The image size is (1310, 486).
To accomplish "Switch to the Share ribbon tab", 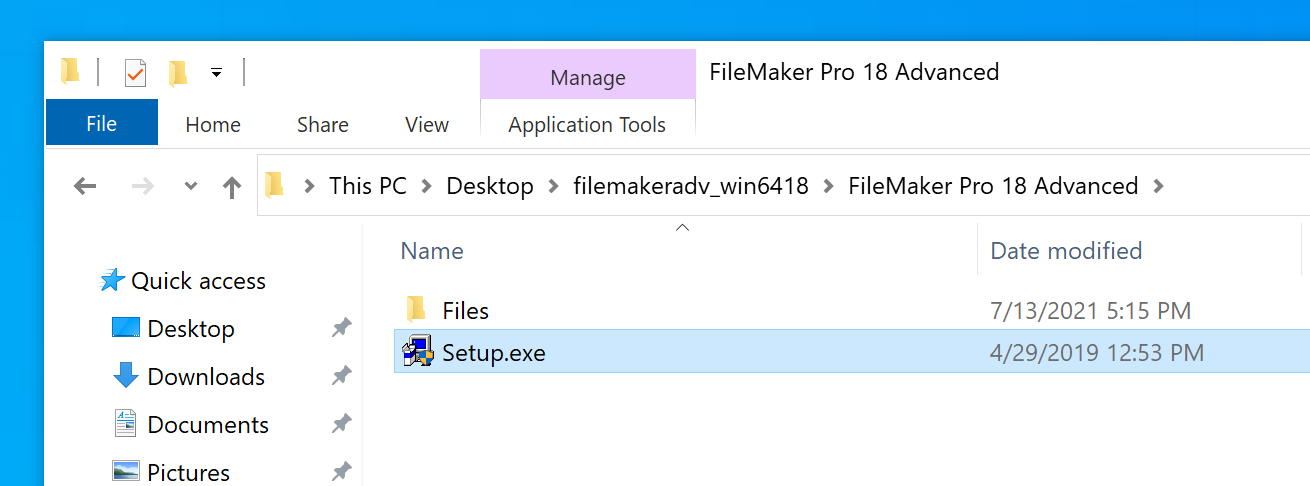I will tap(322, 125).
